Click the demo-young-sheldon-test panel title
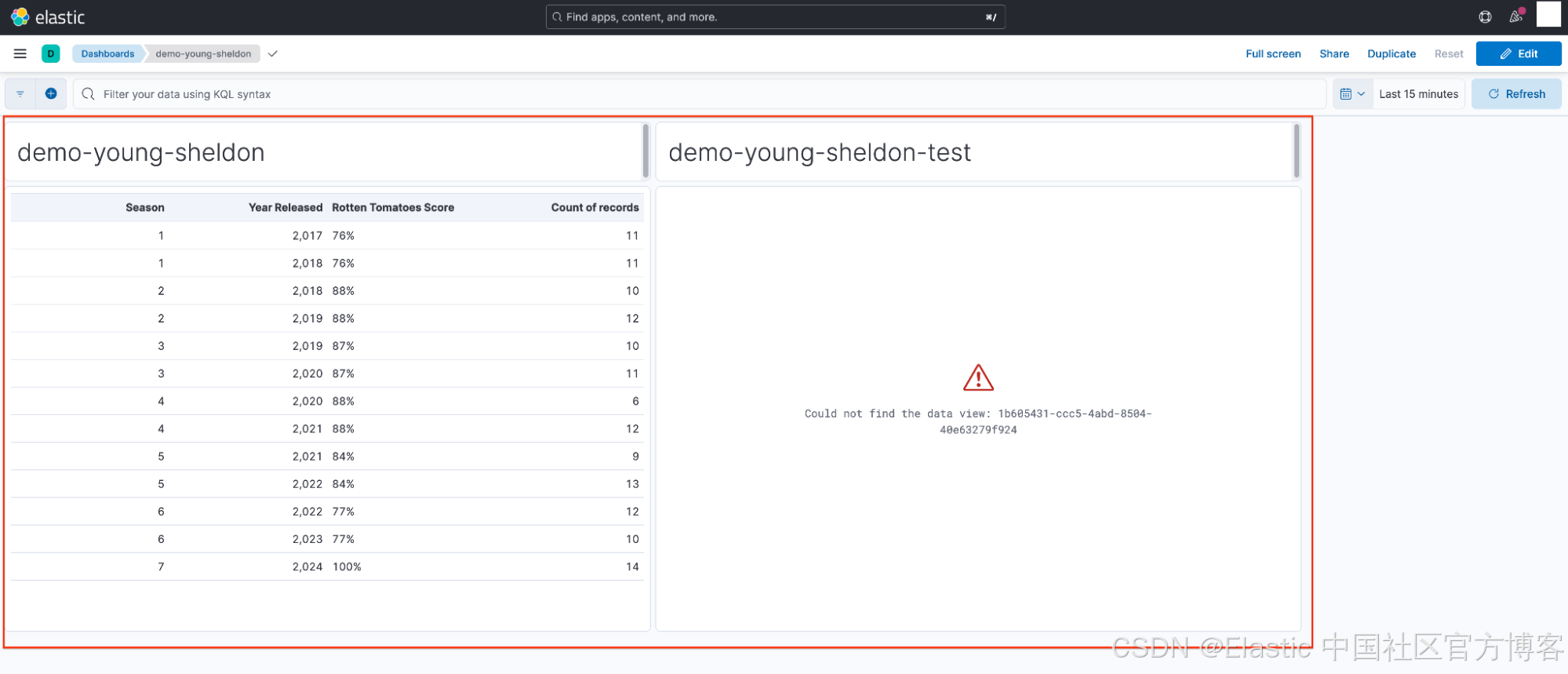This screenshot has height=674, width=1568. coord(820,152)
